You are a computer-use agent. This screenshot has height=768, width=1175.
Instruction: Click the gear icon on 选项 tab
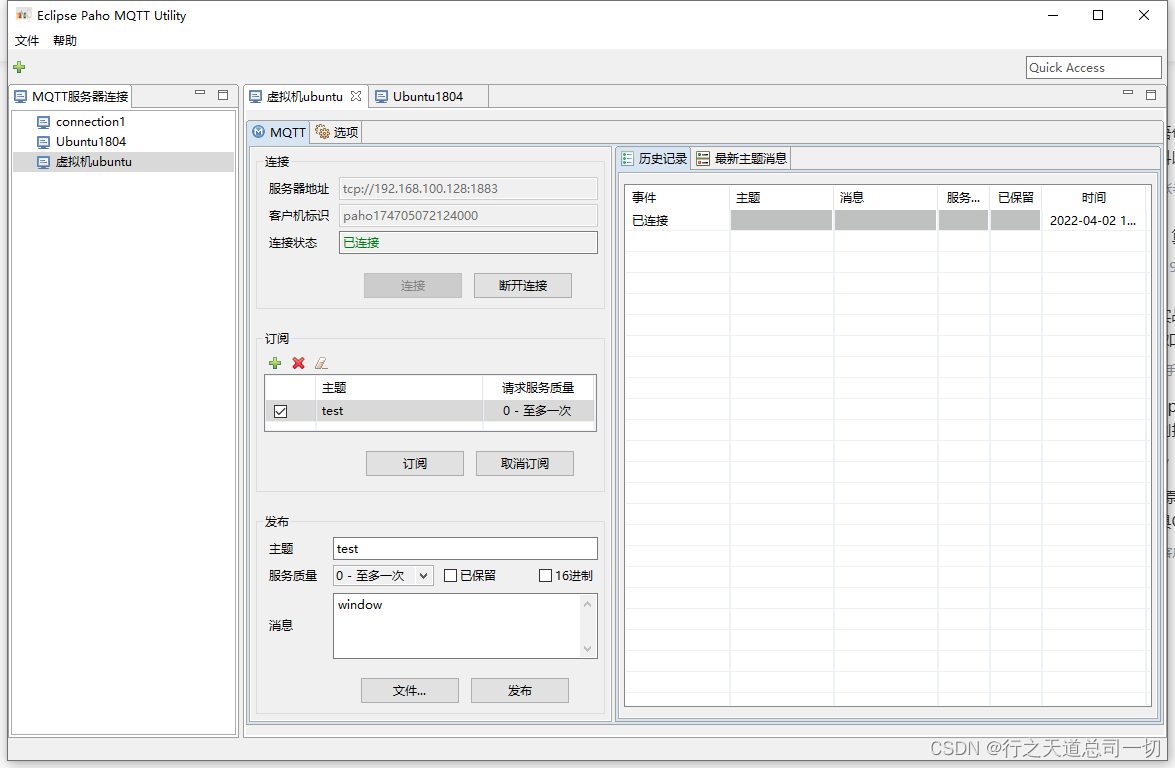point(322,132)
